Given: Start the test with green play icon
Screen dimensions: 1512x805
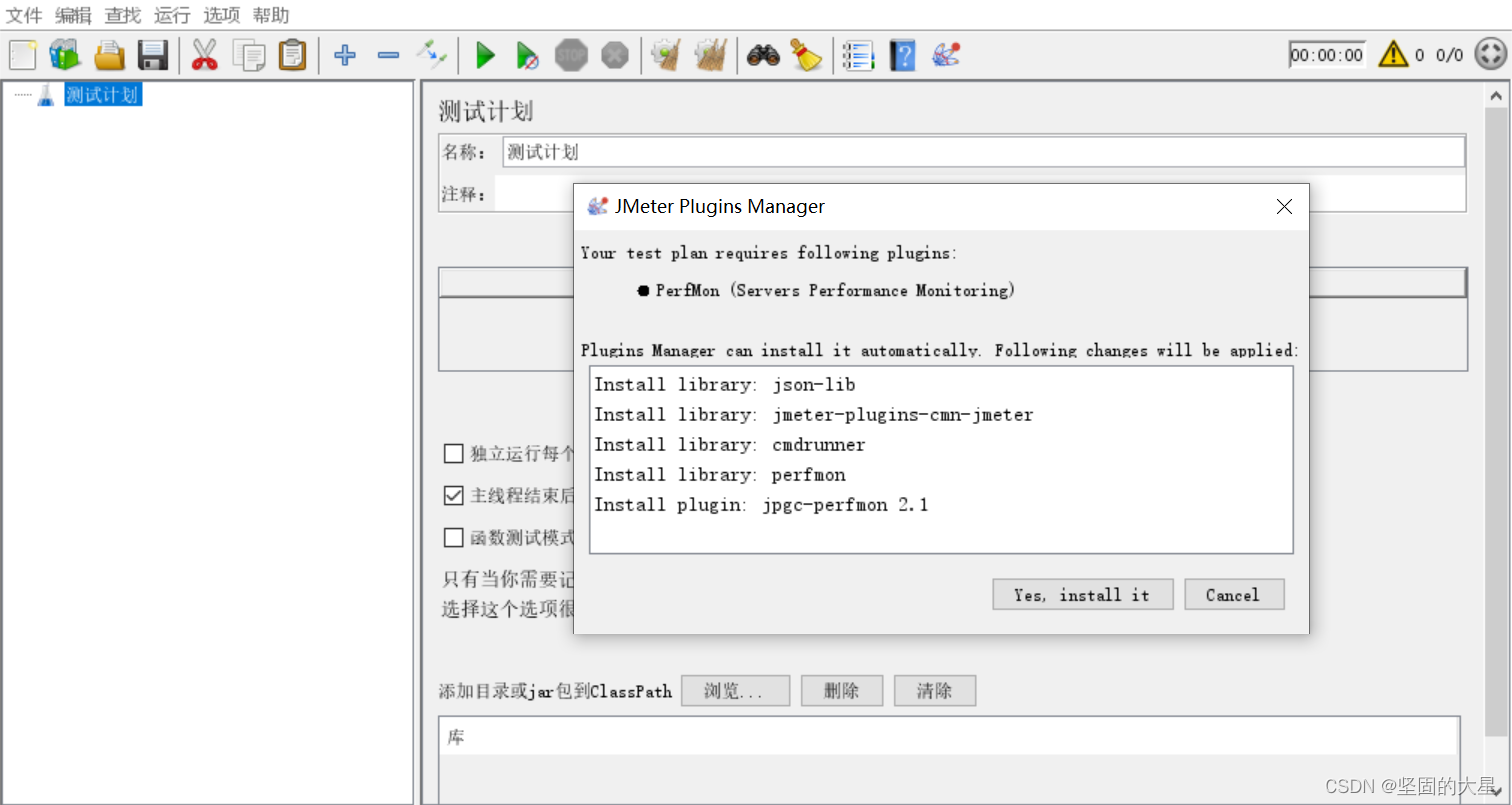Looking at the screenshot, I should (x=485, y=55).
